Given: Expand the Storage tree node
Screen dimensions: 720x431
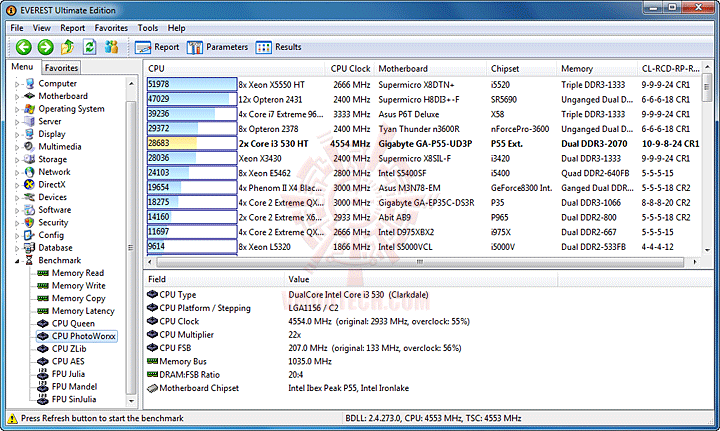Looking at the screenshot, I should pyautogui.click(x=17, y=160).
